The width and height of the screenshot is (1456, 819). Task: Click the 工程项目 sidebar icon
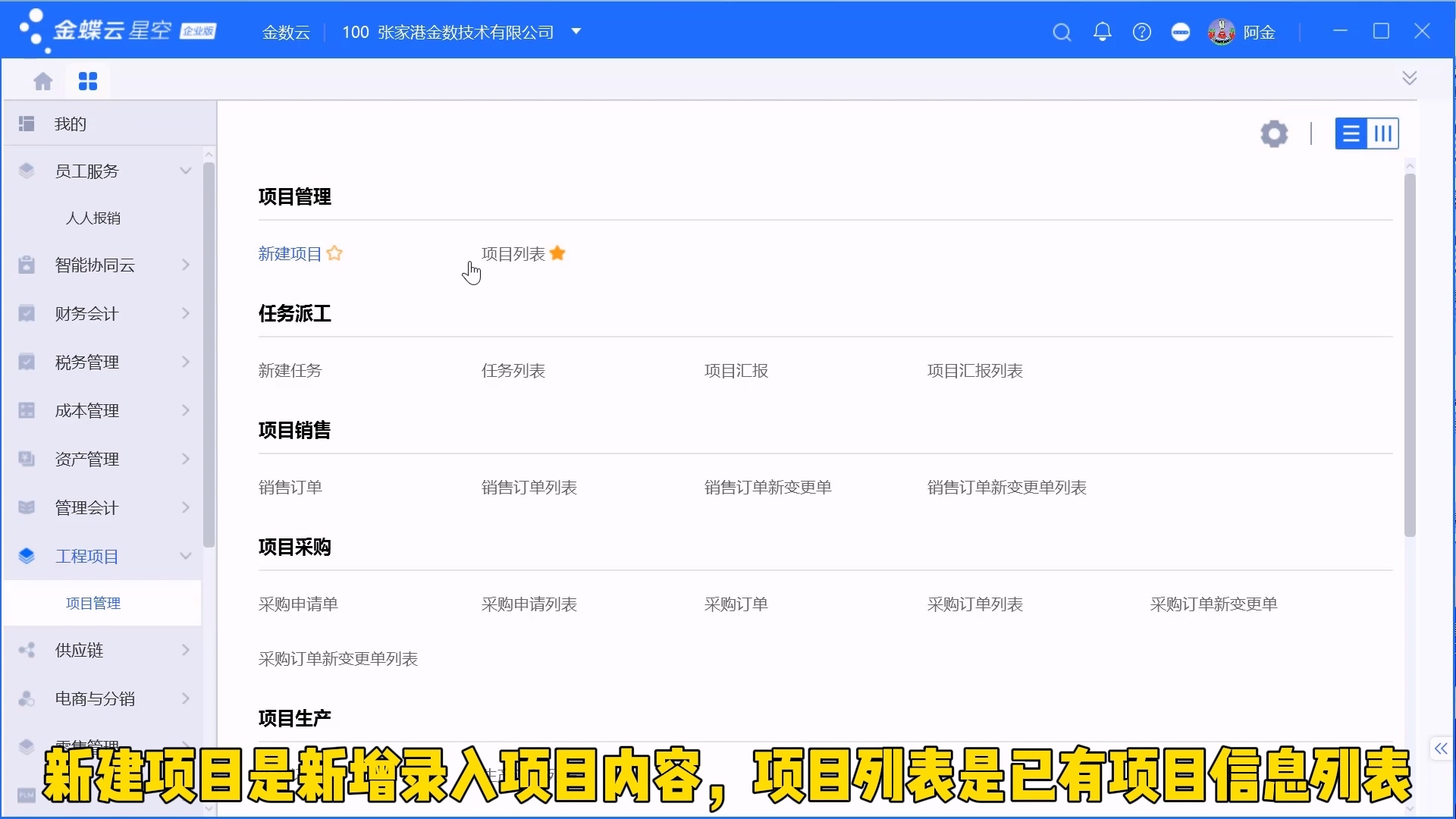(x=27, y=557)
